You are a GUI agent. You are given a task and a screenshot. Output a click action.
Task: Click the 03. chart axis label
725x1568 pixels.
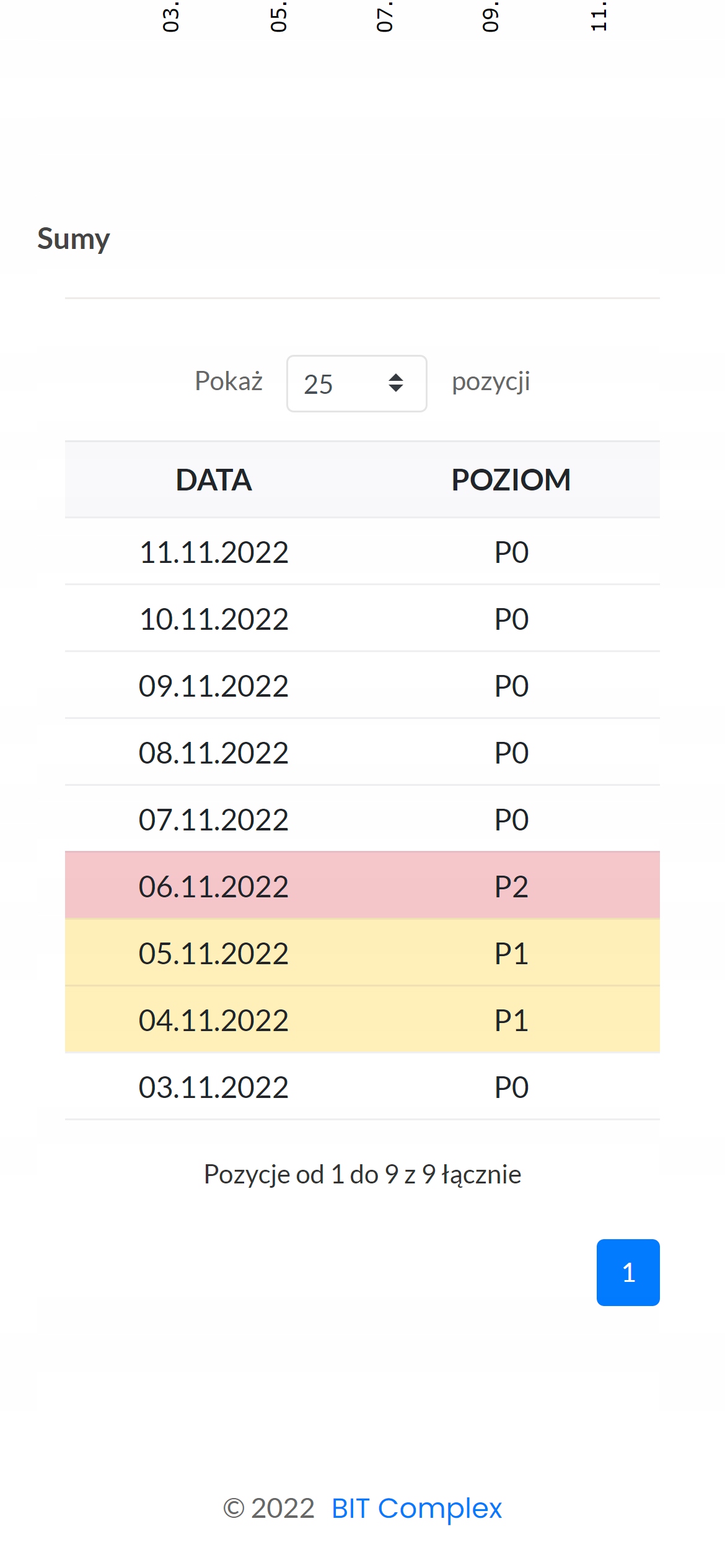pyautogui.click(x=170, y=17)
